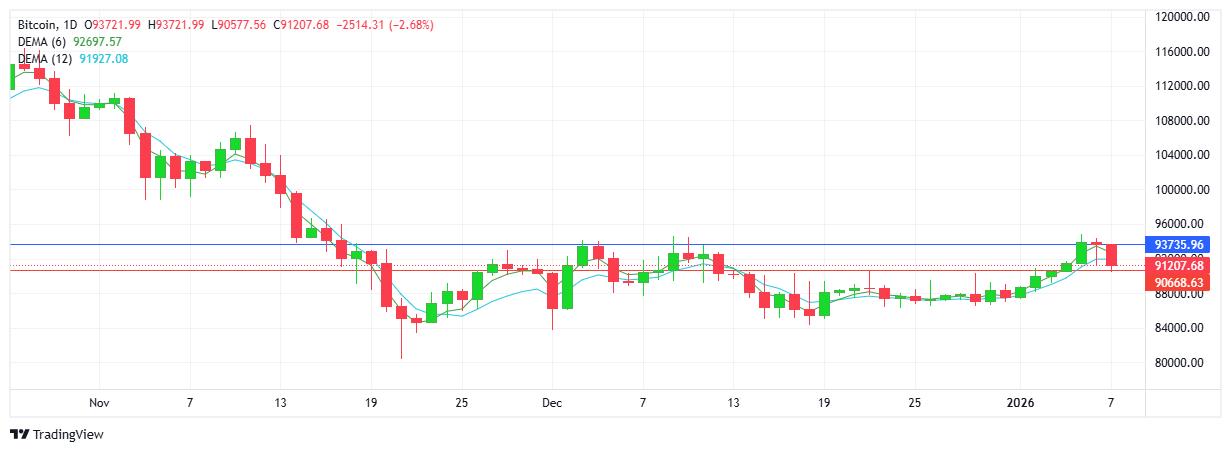The width and height of the screenshot is (1231, 452).
Task: Click the TradingView logo icon
Action: point(19,435)
